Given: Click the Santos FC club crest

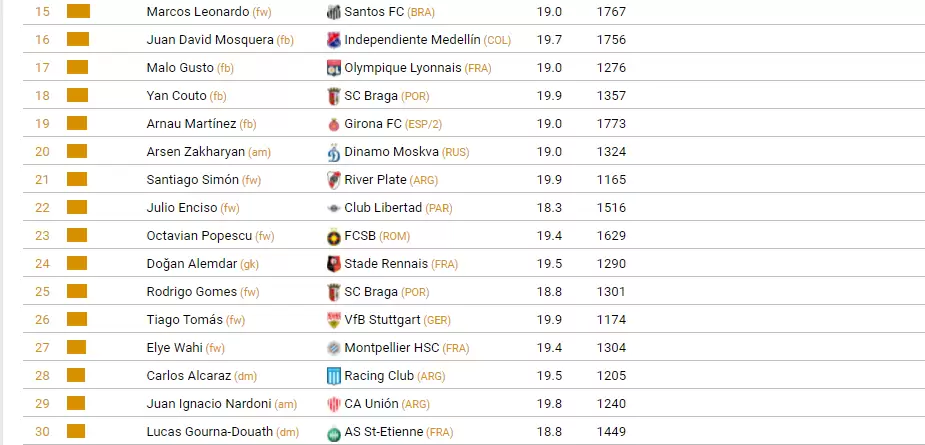Looking at the screenshot, I should click(334, 12).
